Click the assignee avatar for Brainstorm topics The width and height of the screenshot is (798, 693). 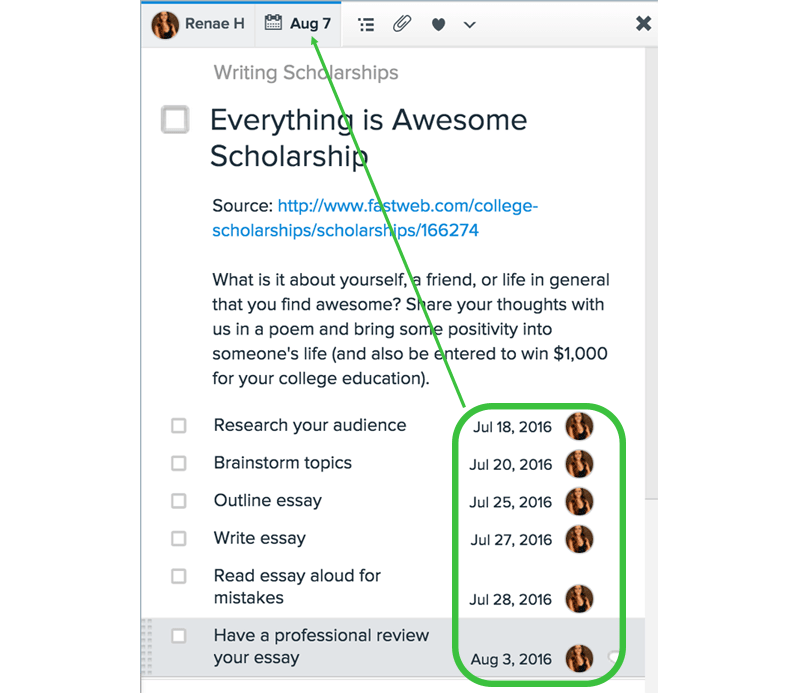pyautogui.click(x=579, y=464)
